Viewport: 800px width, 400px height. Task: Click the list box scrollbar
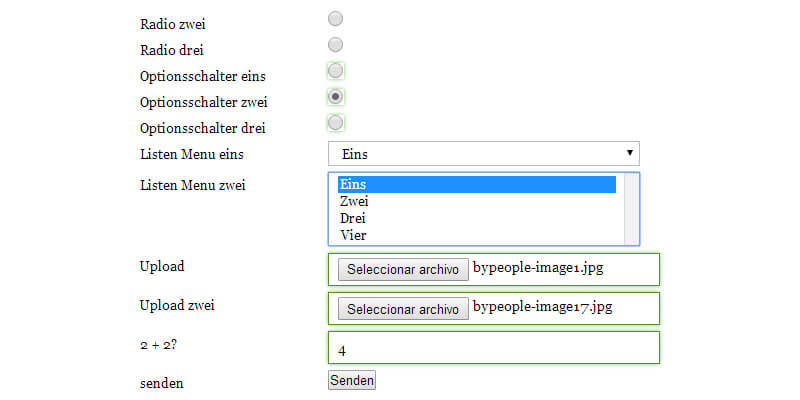tap(631, 208)
